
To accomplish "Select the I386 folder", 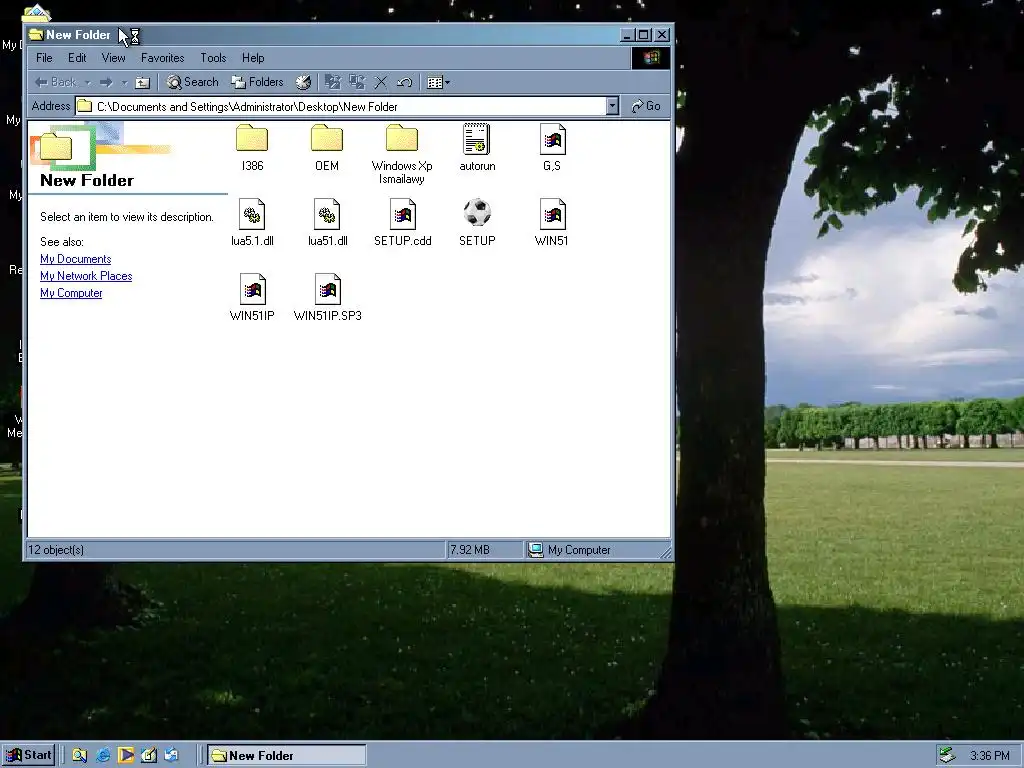I will [252, 148].
